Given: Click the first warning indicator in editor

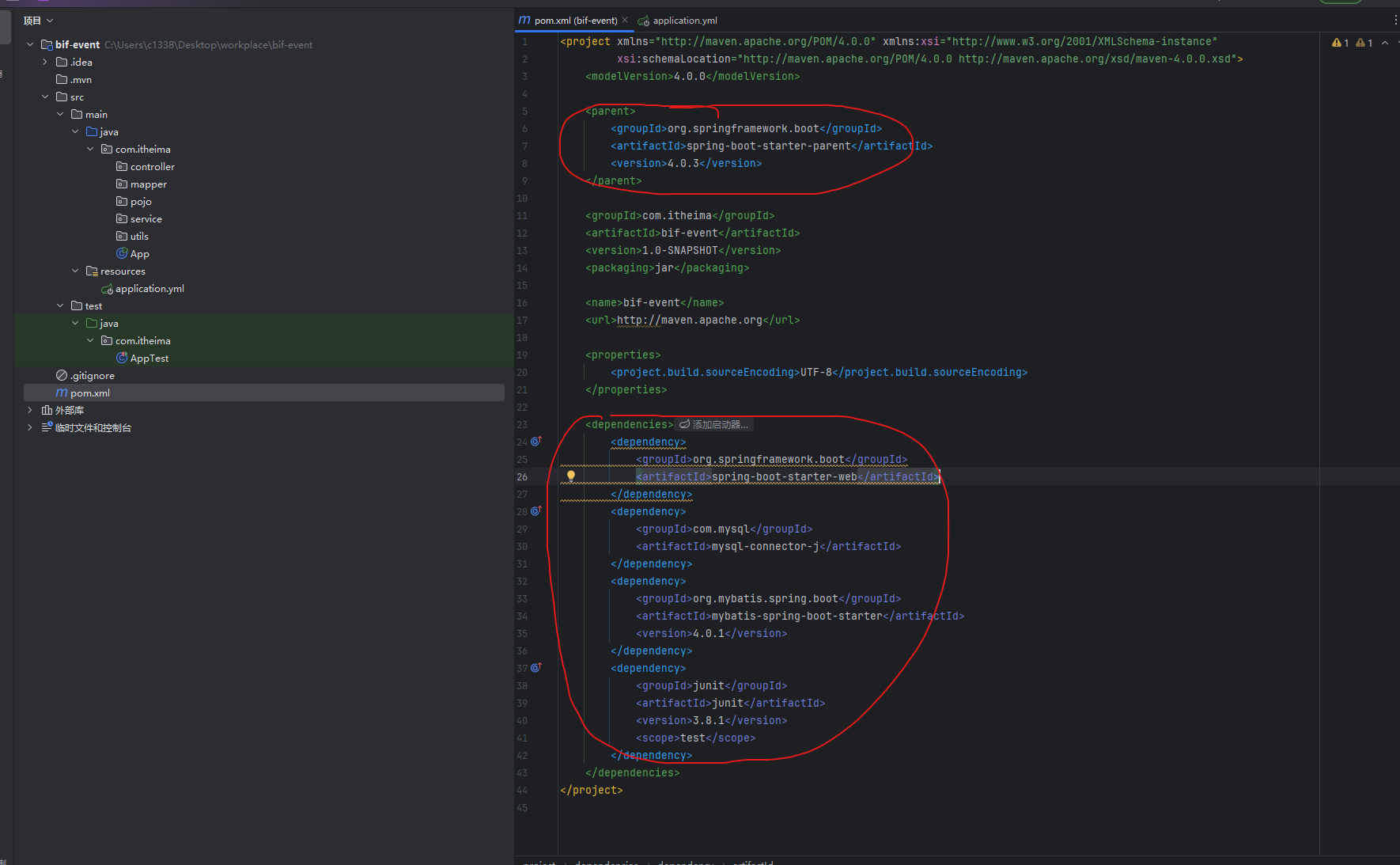Looking at the screenshot, I should point(1340,43).
